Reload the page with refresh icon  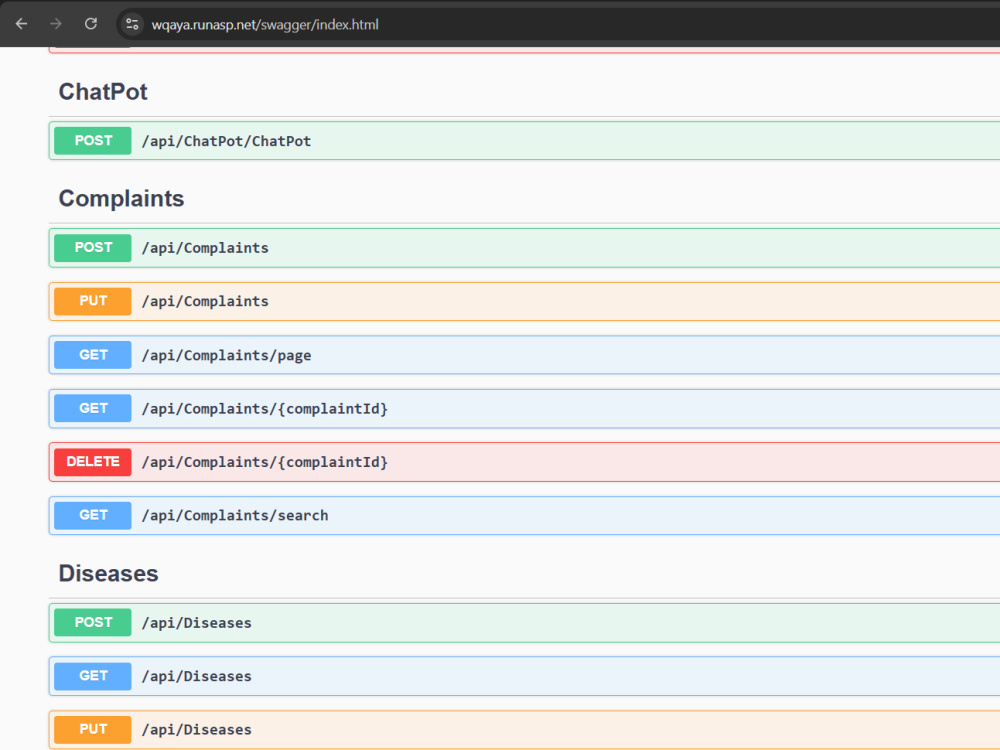point(91,24)
